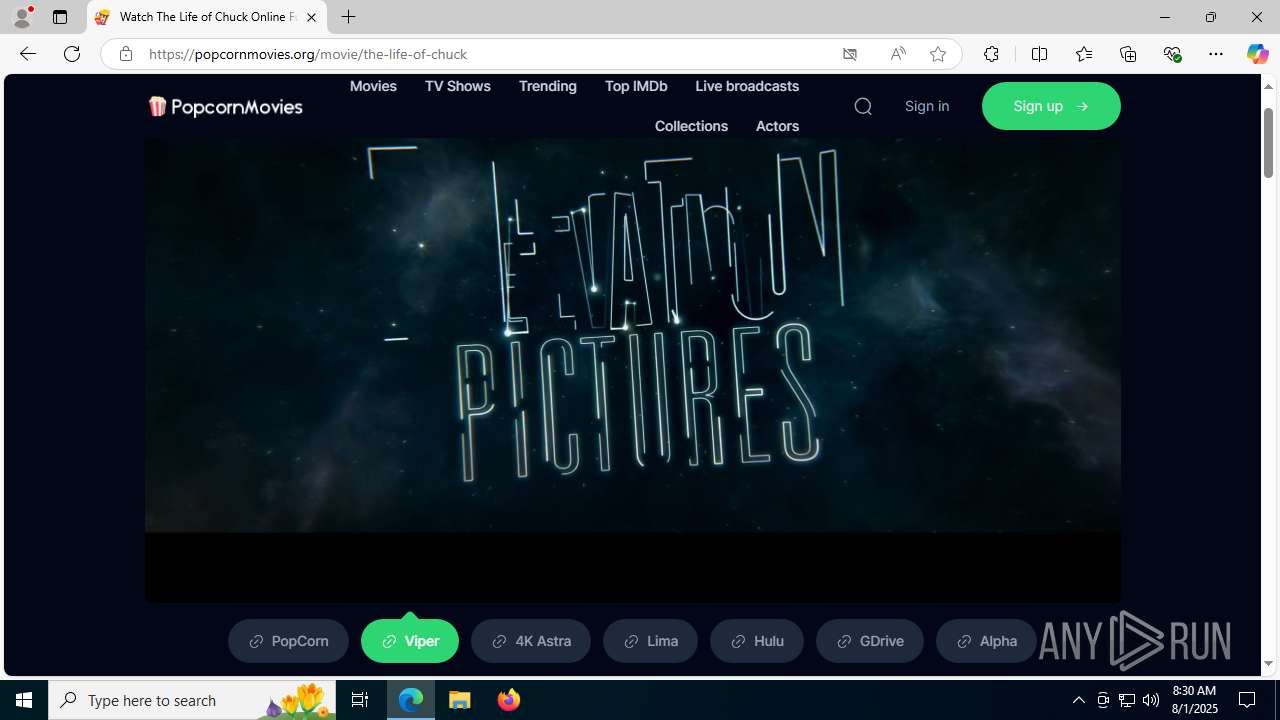Open Task View on taskbar
Image resolution: width=1280 pixels, height=720 pixels.
coord(360,700)
